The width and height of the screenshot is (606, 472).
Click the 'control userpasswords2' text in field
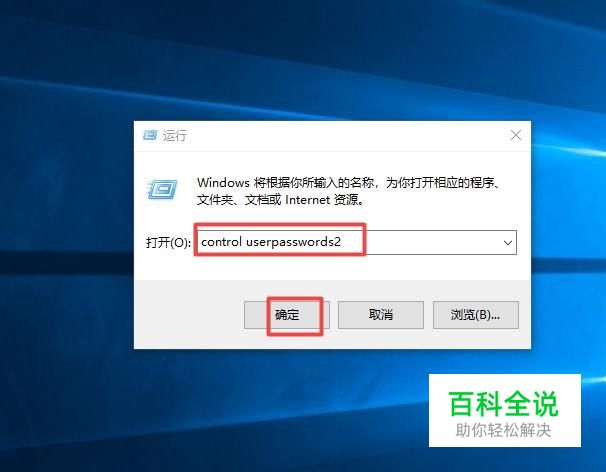(x=271, y=242)
